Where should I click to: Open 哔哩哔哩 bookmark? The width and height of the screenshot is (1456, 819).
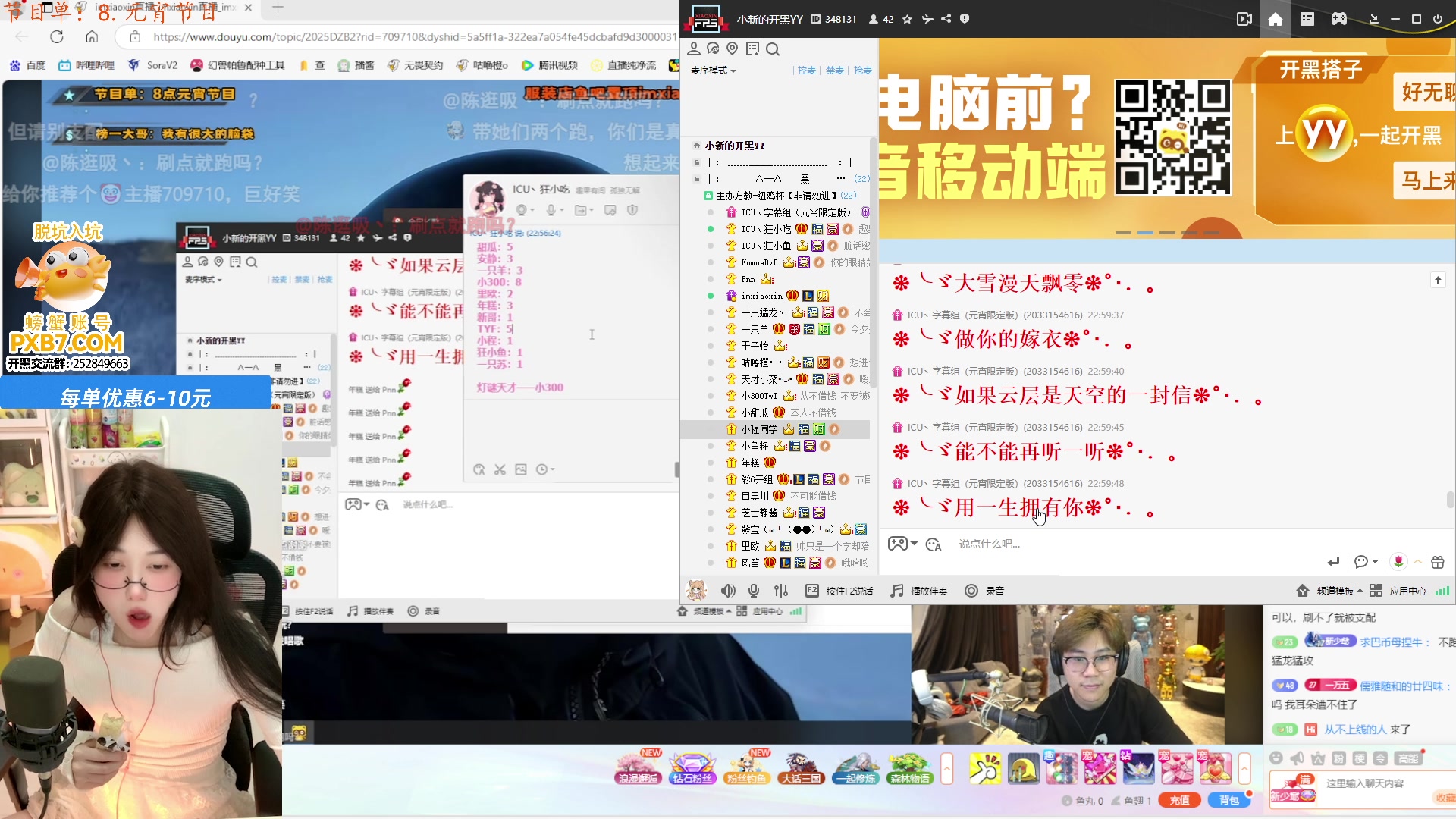click(x=86, y=65)
